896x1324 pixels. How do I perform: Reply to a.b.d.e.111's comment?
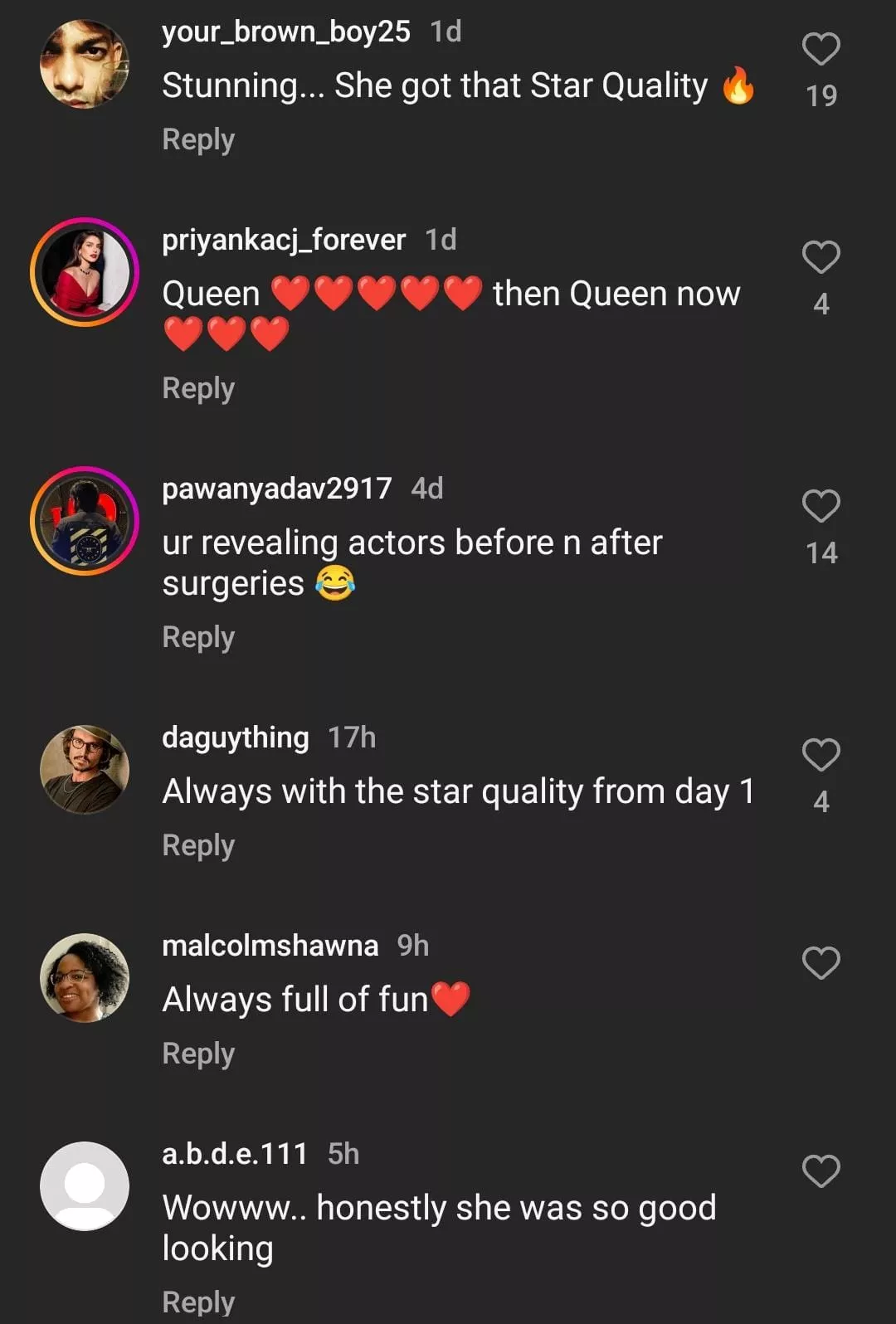198,1302
